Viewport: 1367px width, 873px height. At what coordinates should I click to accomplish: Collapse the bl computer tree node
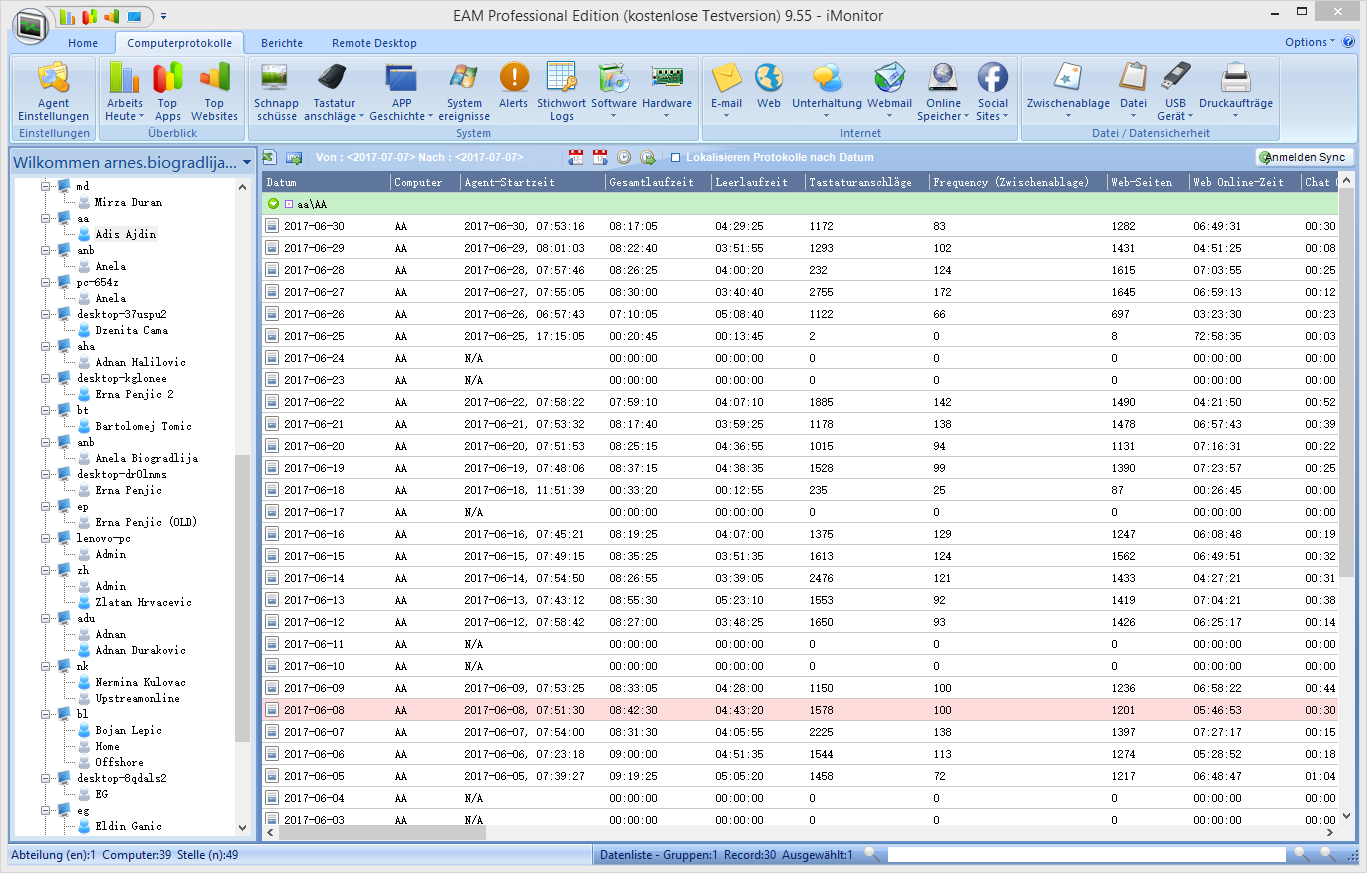(45, 715)
